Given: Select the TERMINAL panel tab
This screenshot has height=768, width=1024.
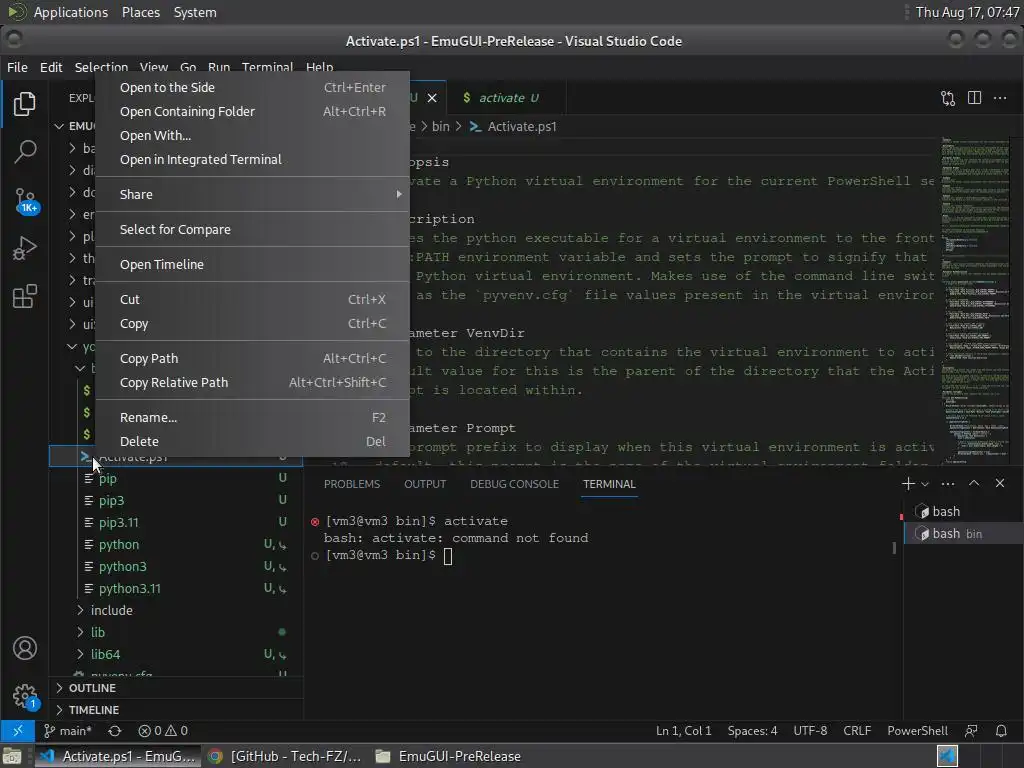Looking at the screenshot, I should (x=609, y=485).
